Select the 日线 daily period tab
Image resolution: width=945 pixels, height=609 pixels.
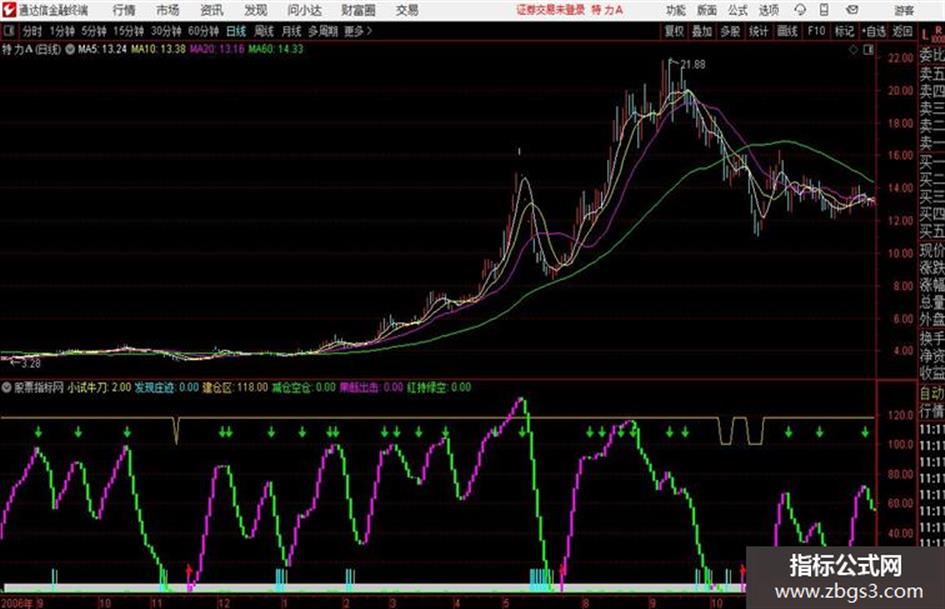click(x=236, y=31)
